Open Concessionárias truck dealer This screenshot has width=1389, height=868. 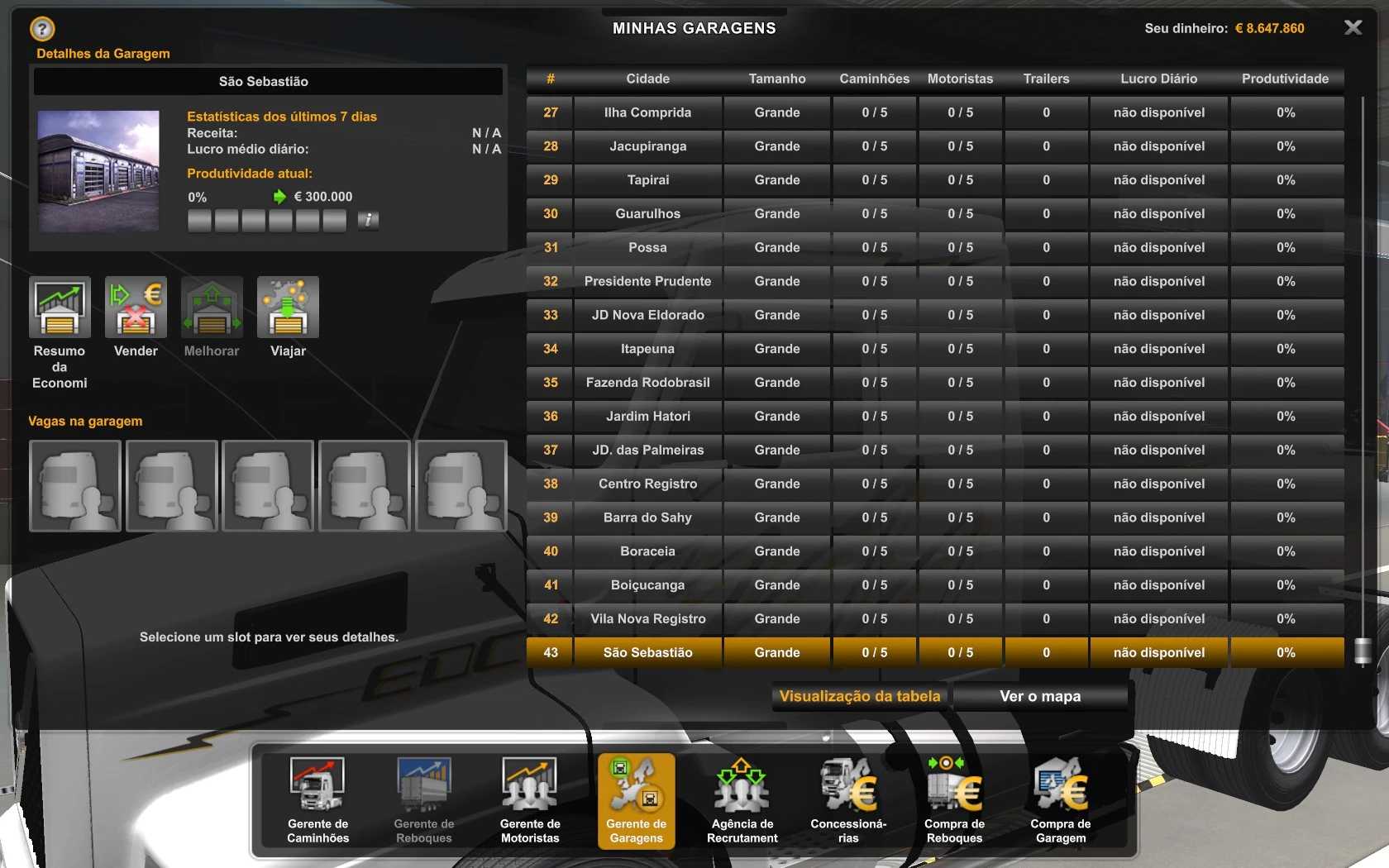pos(848,799)
